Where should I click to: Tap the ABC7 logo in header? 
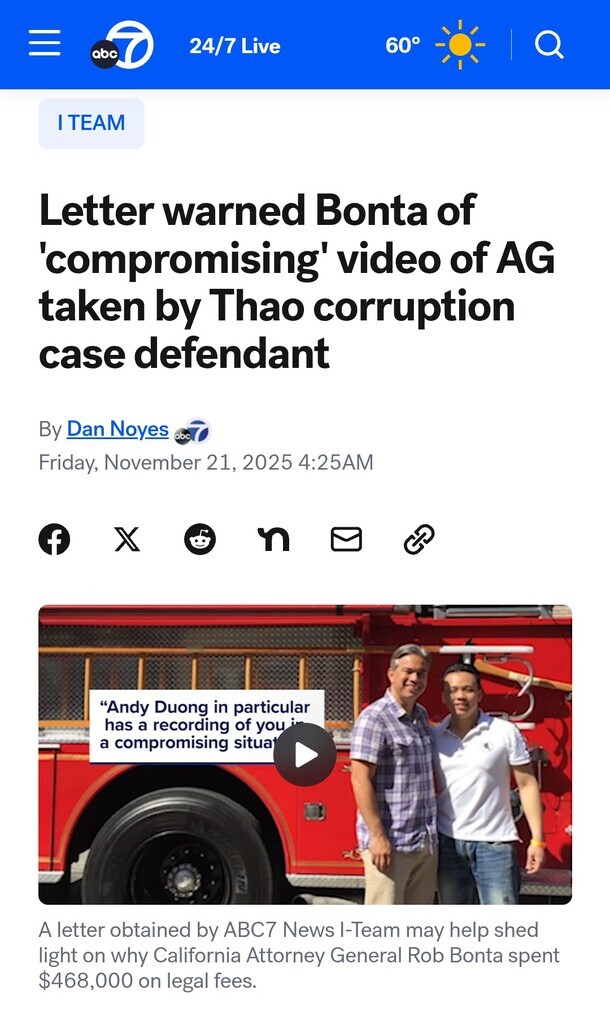122,45
